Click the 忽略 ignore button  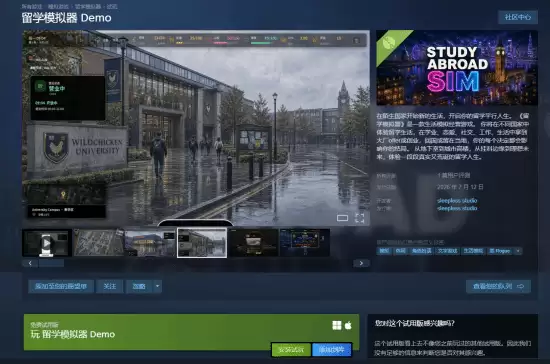[x=139, y=286]
